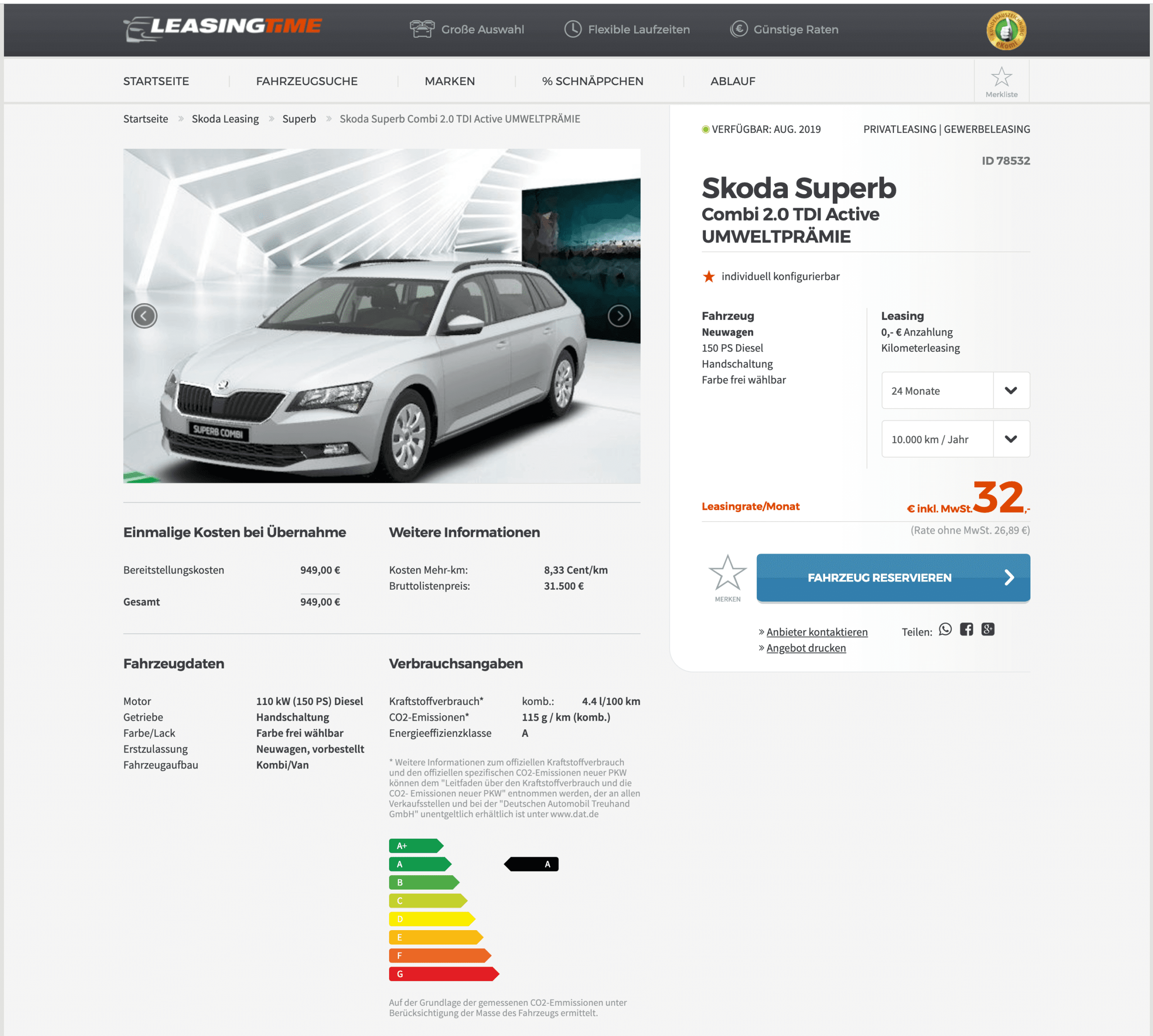Click Neuwagen, vorbestellt value
Viewport: 1153px width, 1036px height.
[x=310, y=749]
